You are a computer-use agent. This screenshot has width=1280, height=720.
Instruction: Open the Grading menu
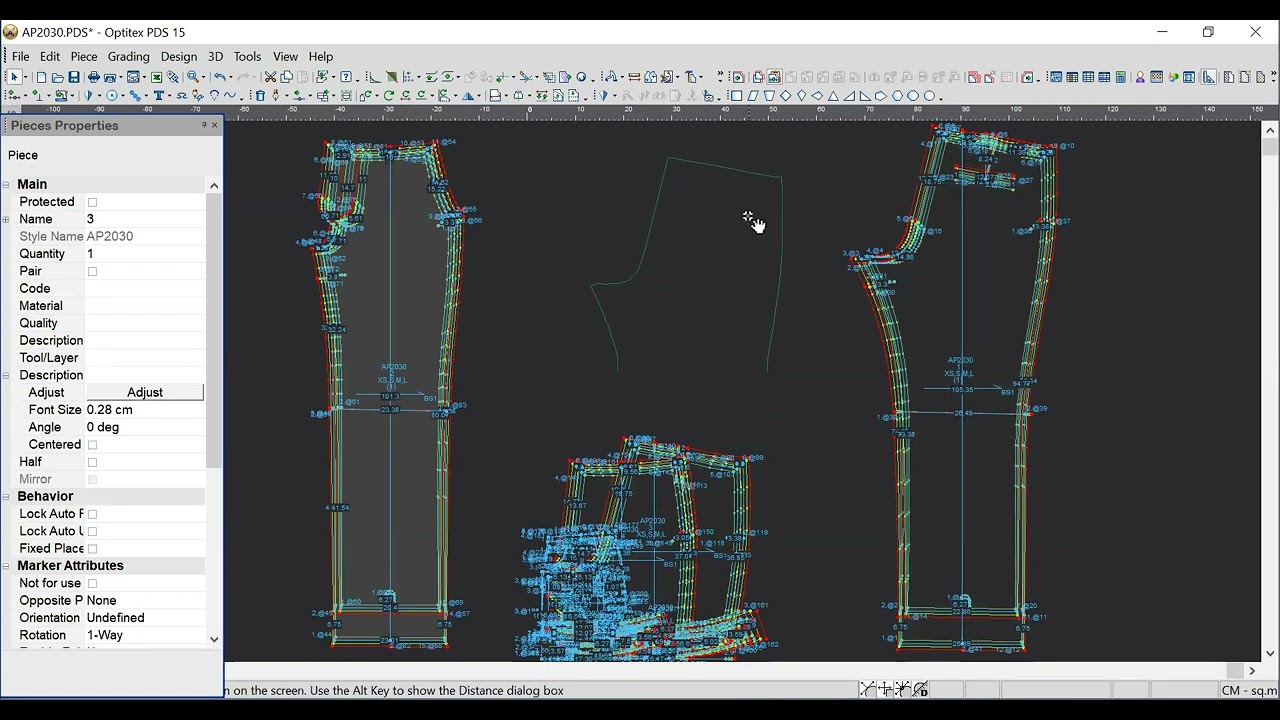click(128, 56)
